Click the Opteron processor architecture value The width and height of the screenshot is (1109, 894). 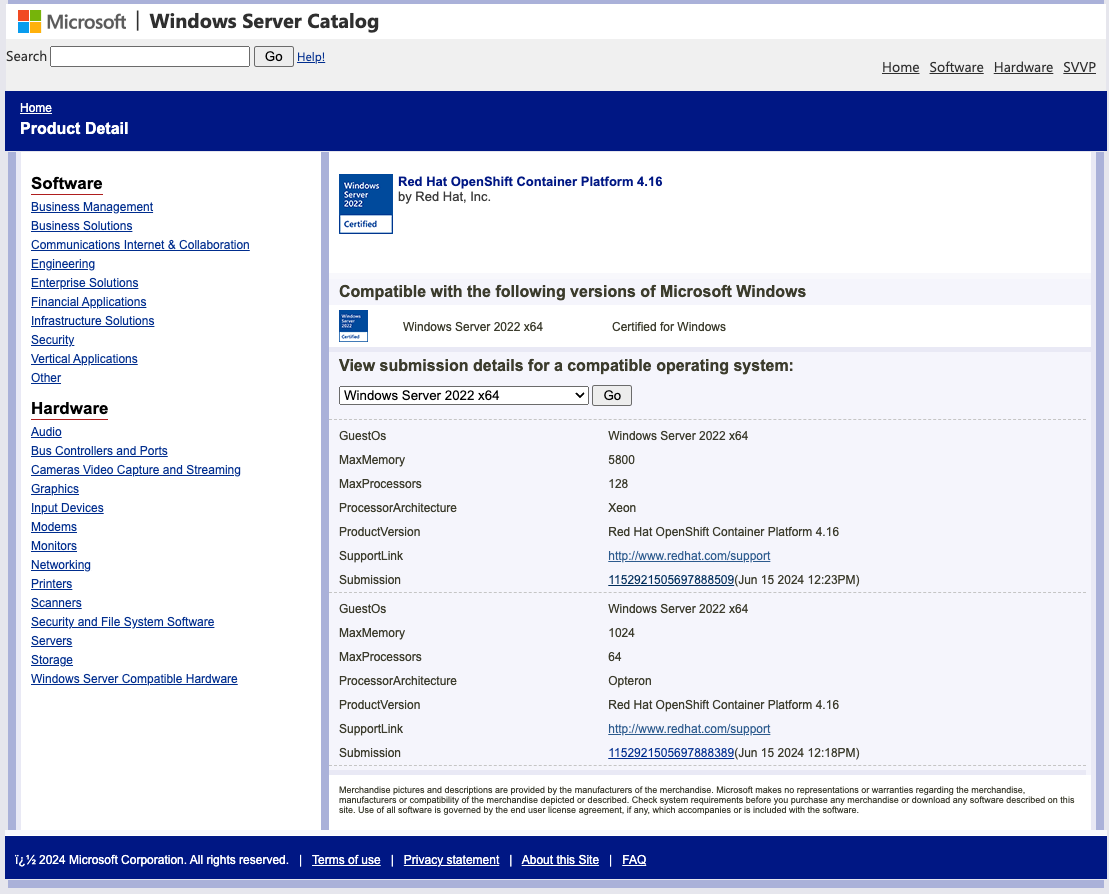tap(629, 681)
